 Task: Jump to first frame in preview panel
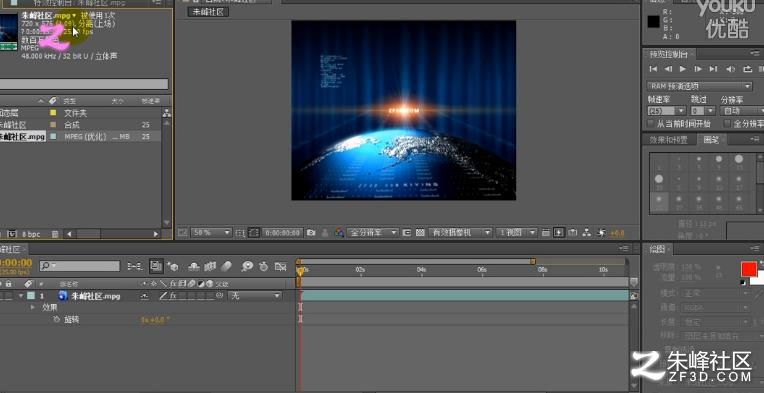coord(653,69)
